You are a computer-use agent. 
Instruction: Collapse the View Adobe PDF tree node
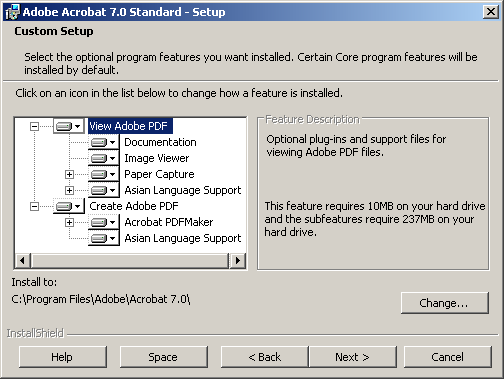(x=34, y=126)
